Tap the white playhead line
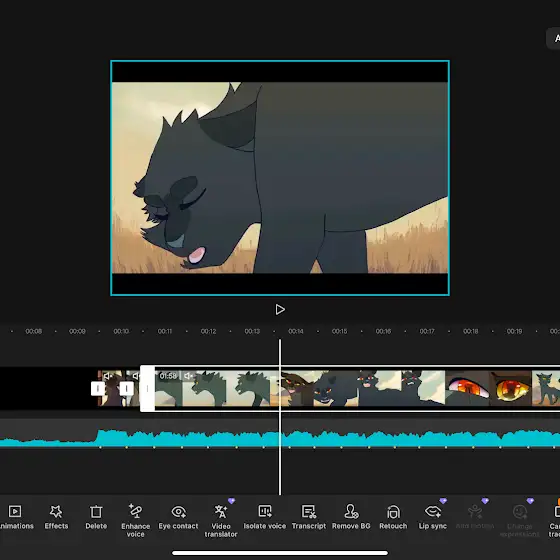Image resolution: width=560 pixels, height=560 pixels. pos(280,417)
